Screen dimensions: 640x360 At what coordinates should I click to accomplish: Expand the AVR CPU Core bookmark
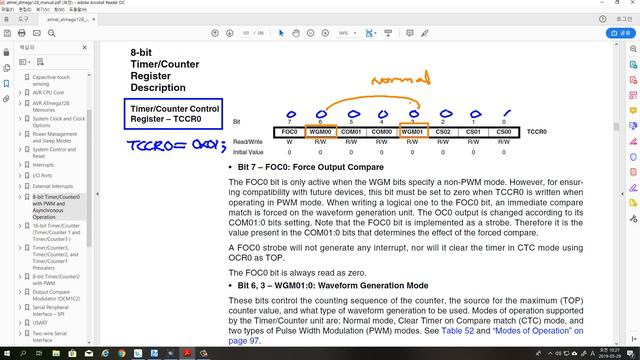coord(20,93)
